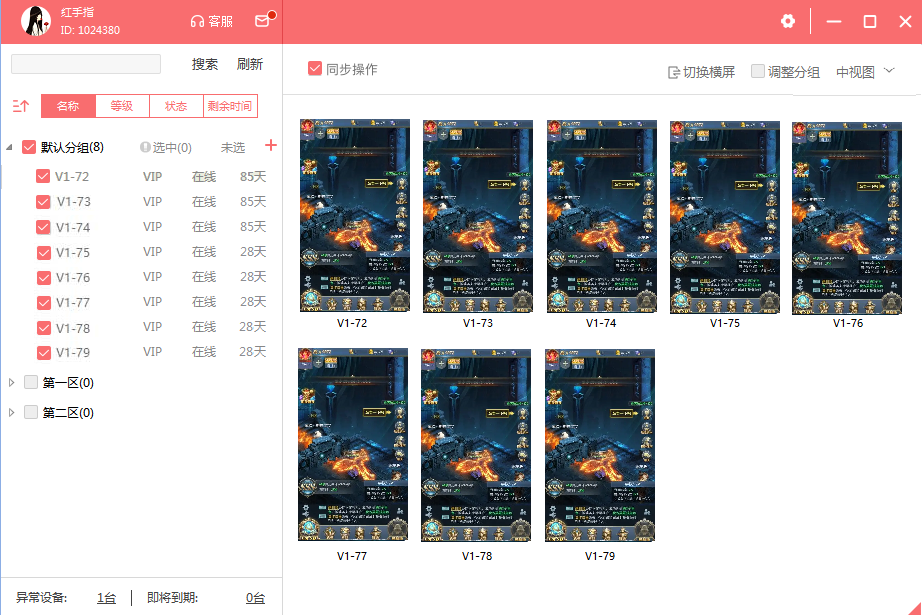Check the 第二区(0) group checkbox
Screen dimensions: 924x615
tap(31, 412)
